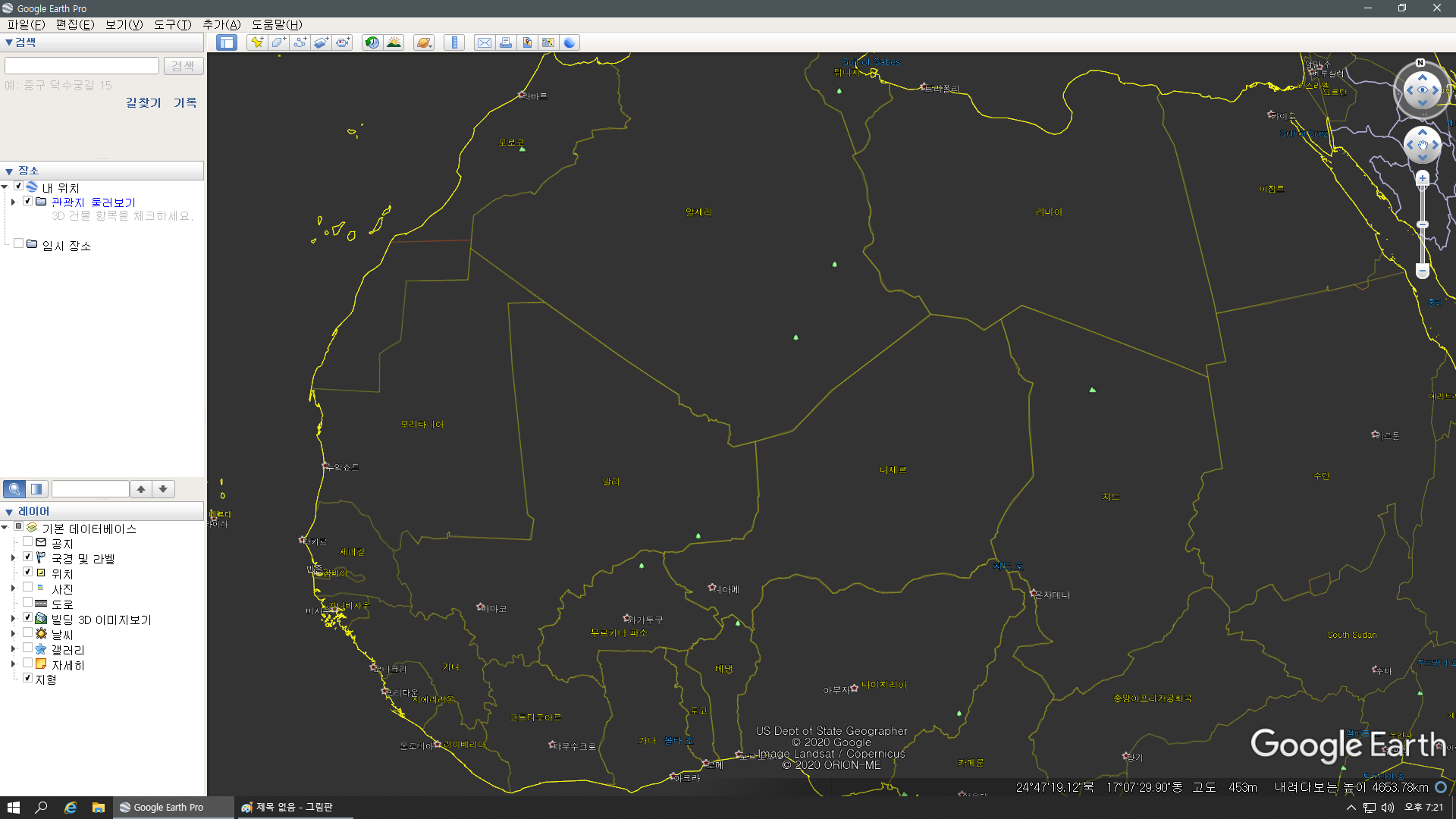Screen dimensions: 1456x819
Task: Open the 파일(F) menu
Action: tap(26, 24)
